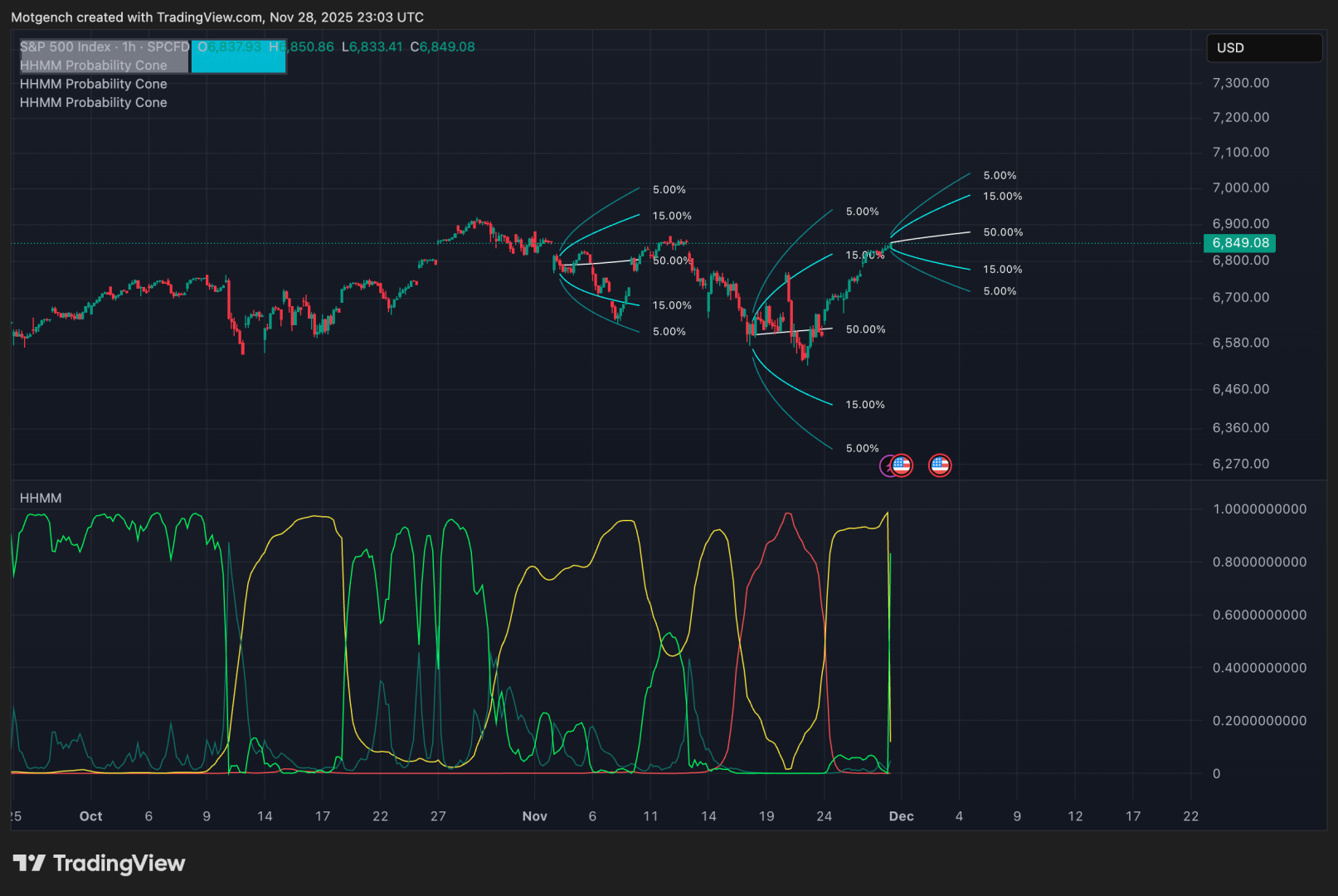Click the Dec label on time axis
Viewport: 1338px width, 896px height.
pyautogui.click(x=901, y=816)
